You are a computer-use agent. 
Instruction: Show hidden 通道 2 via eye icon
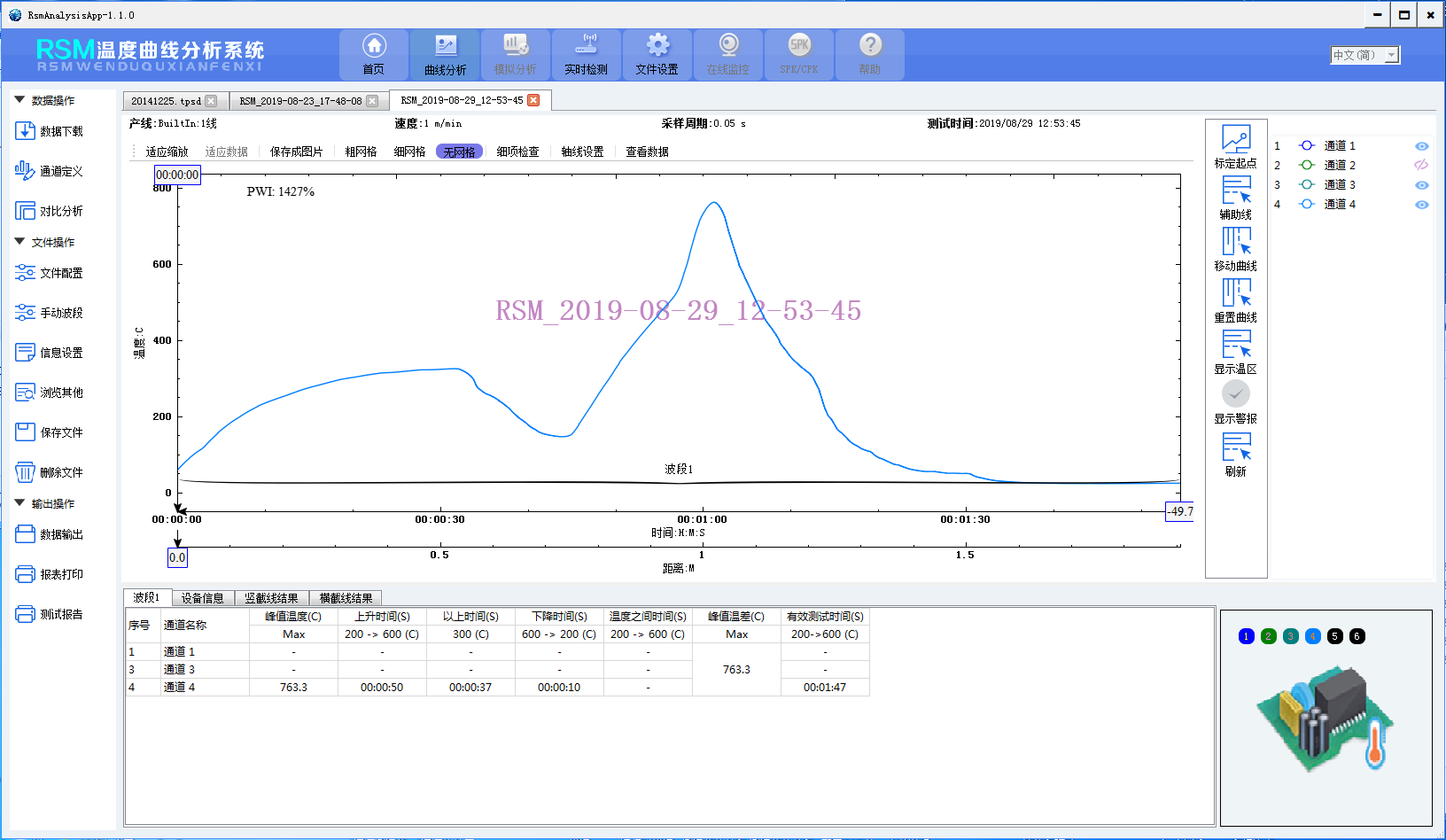1421,166
